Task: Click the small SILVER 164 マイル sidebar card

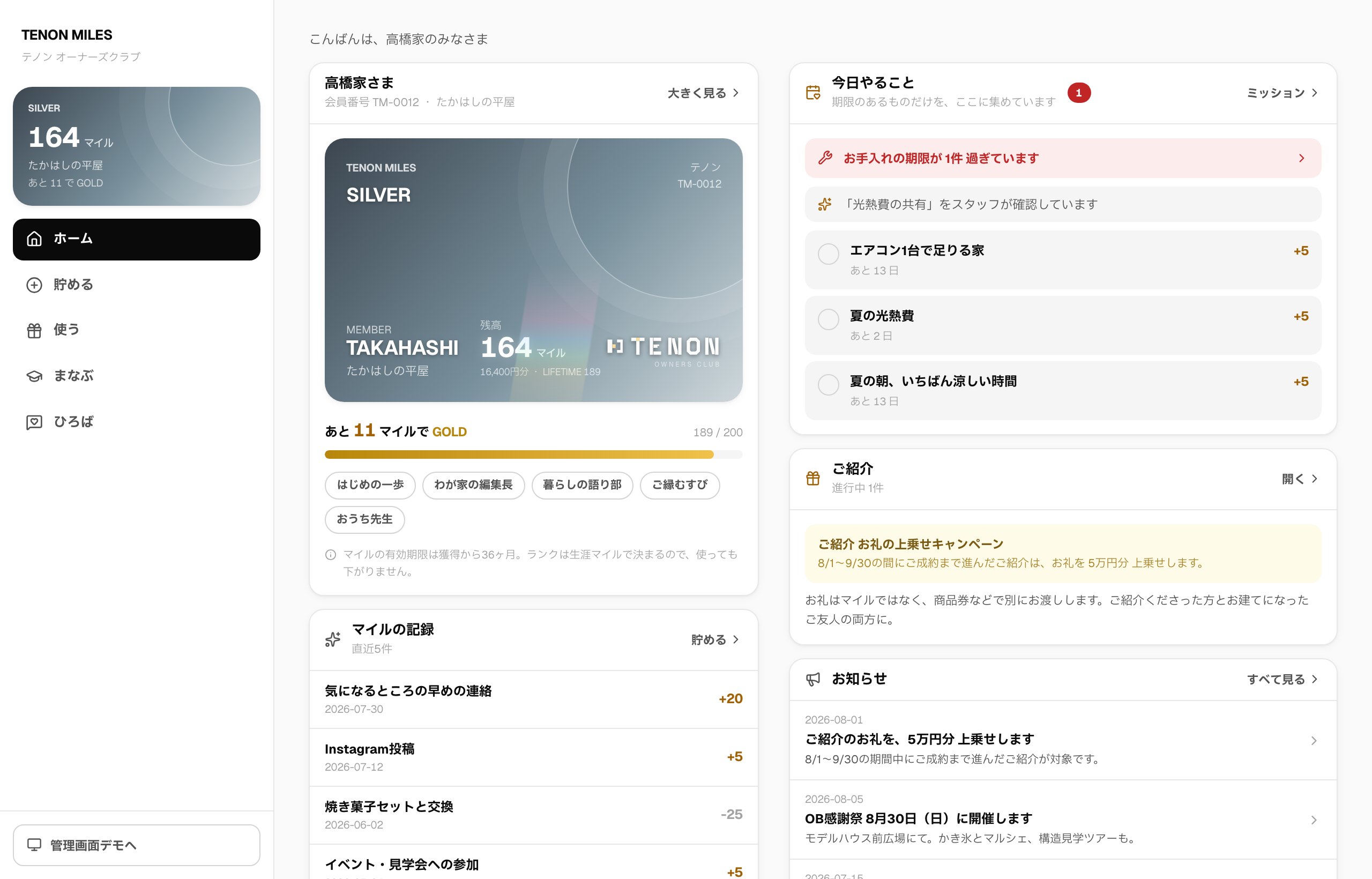Action: click(137, 146)
